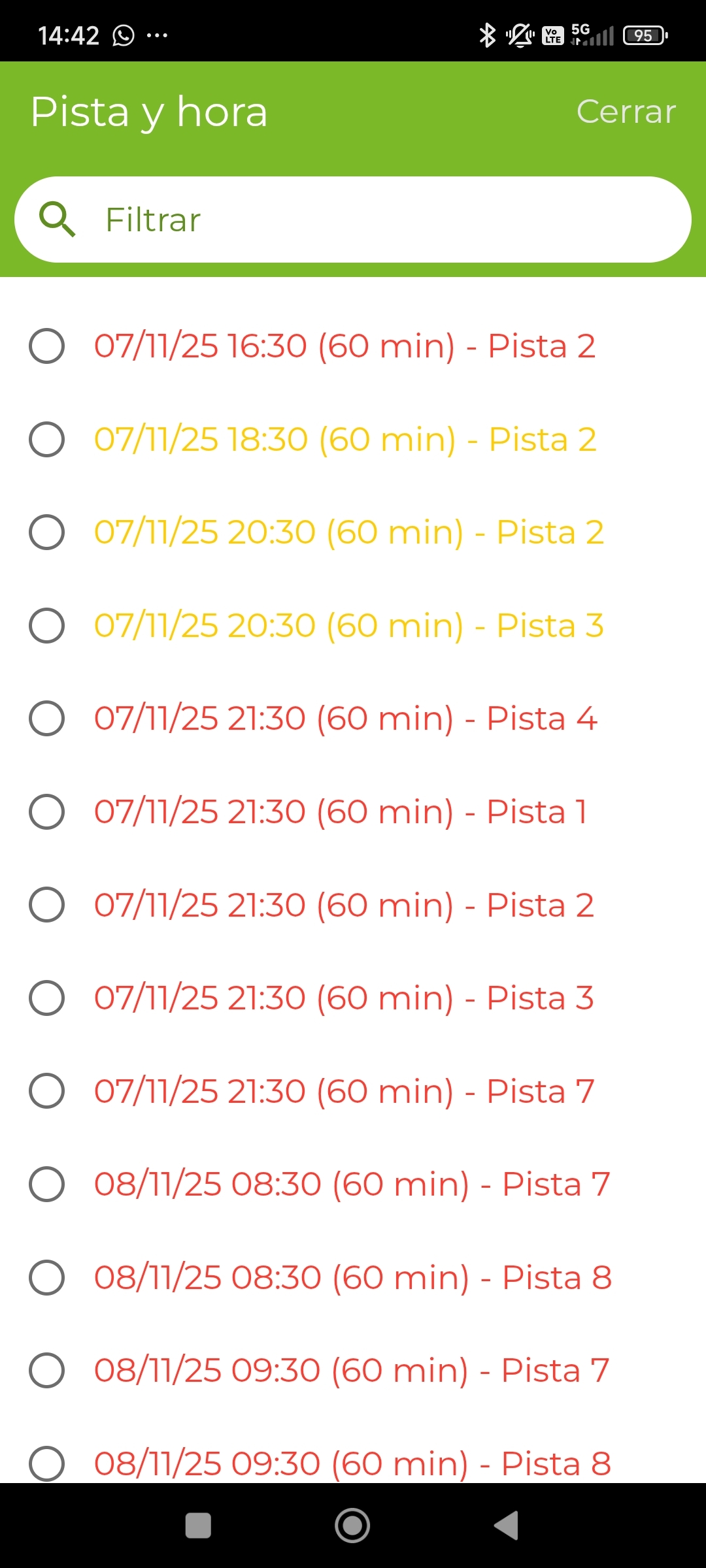Select 07/11/25 21:30 Pista 1 slot

pyautogui.click(x=47, y=811)
